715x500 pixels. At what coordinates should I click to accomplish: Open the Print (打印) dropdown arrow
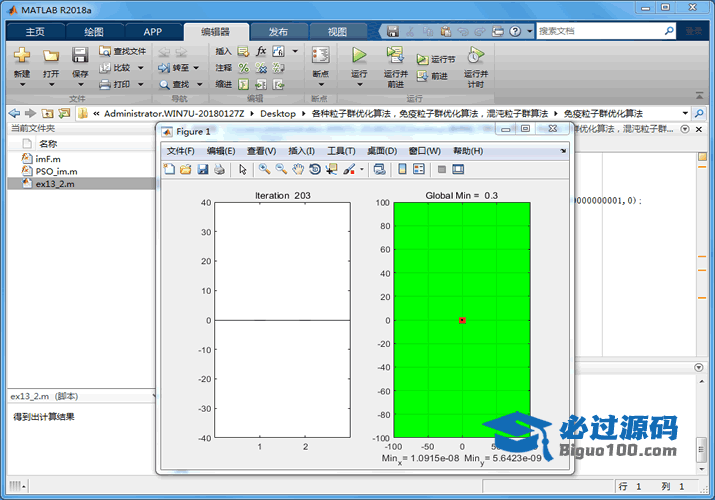pos(140,84)
